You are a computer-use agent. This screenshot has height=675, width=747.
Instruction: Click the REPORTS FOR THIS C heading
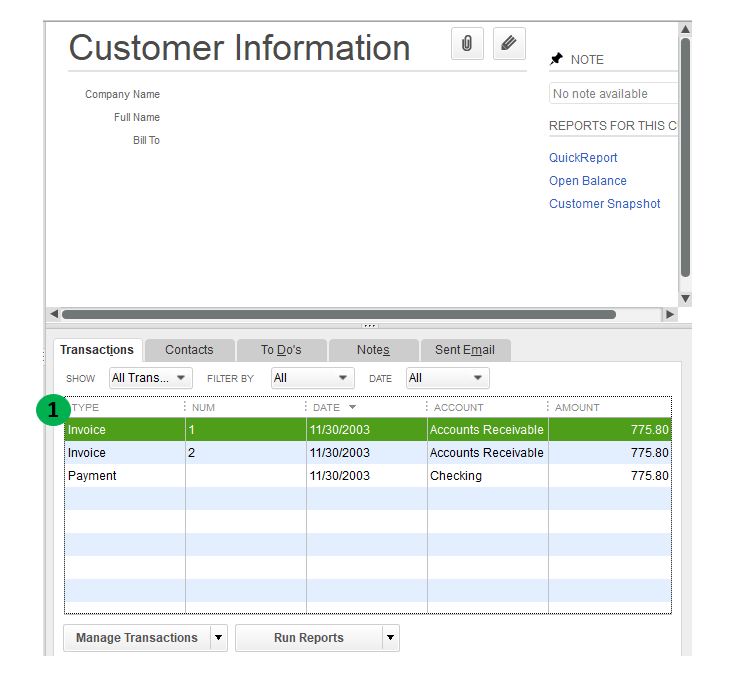[613, 126]
